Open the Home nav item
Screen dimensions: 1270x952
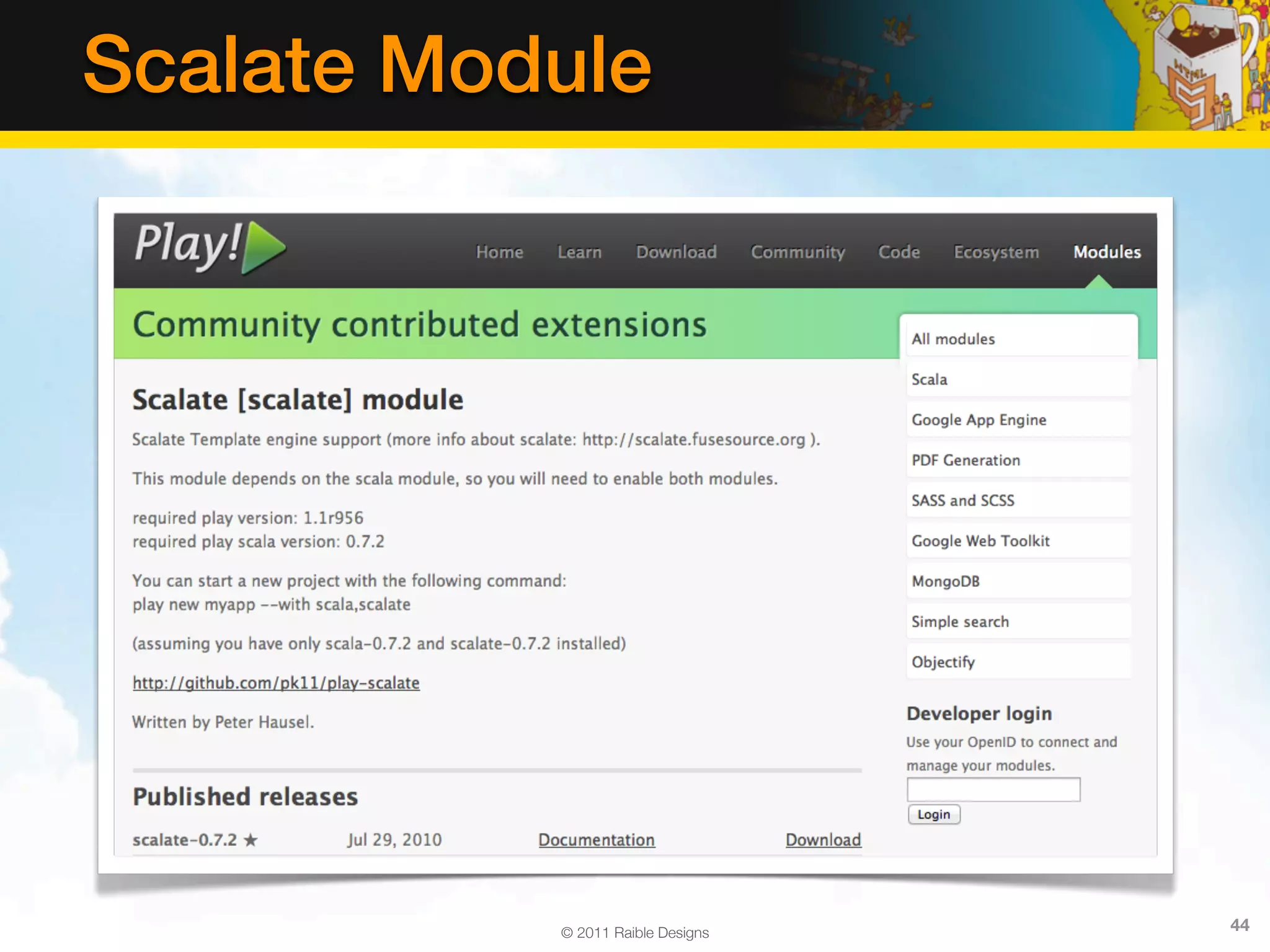click(499, 252)
